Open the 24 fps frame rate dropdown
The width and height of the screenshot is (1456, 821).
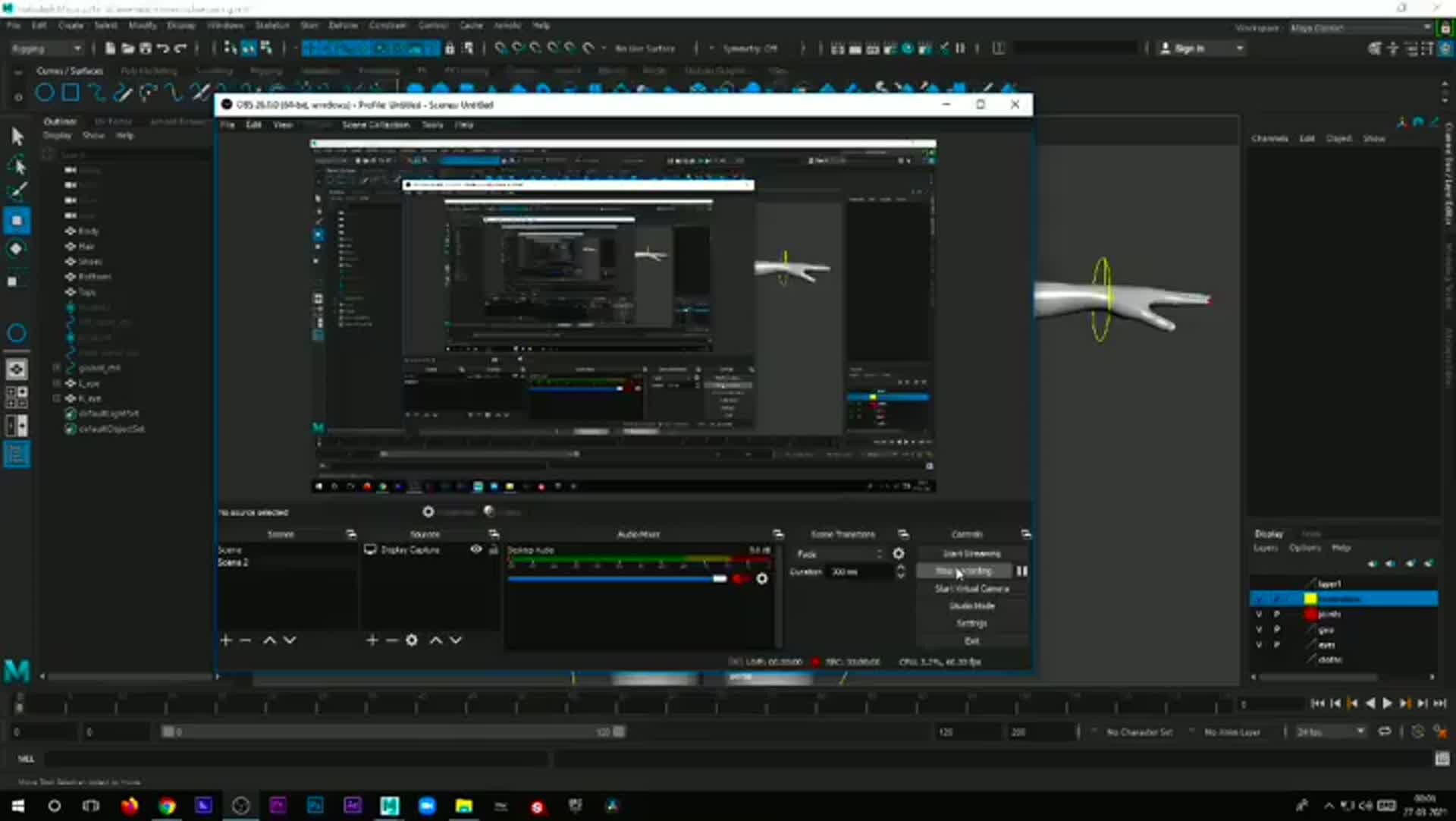[1331, 731]
